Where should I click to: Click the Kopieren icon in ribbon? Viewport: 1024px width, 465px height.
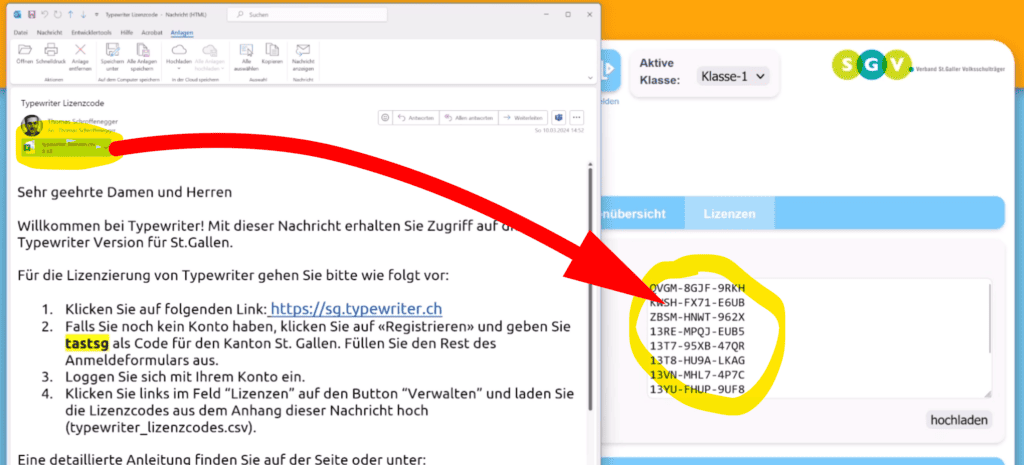click(272, 50)
